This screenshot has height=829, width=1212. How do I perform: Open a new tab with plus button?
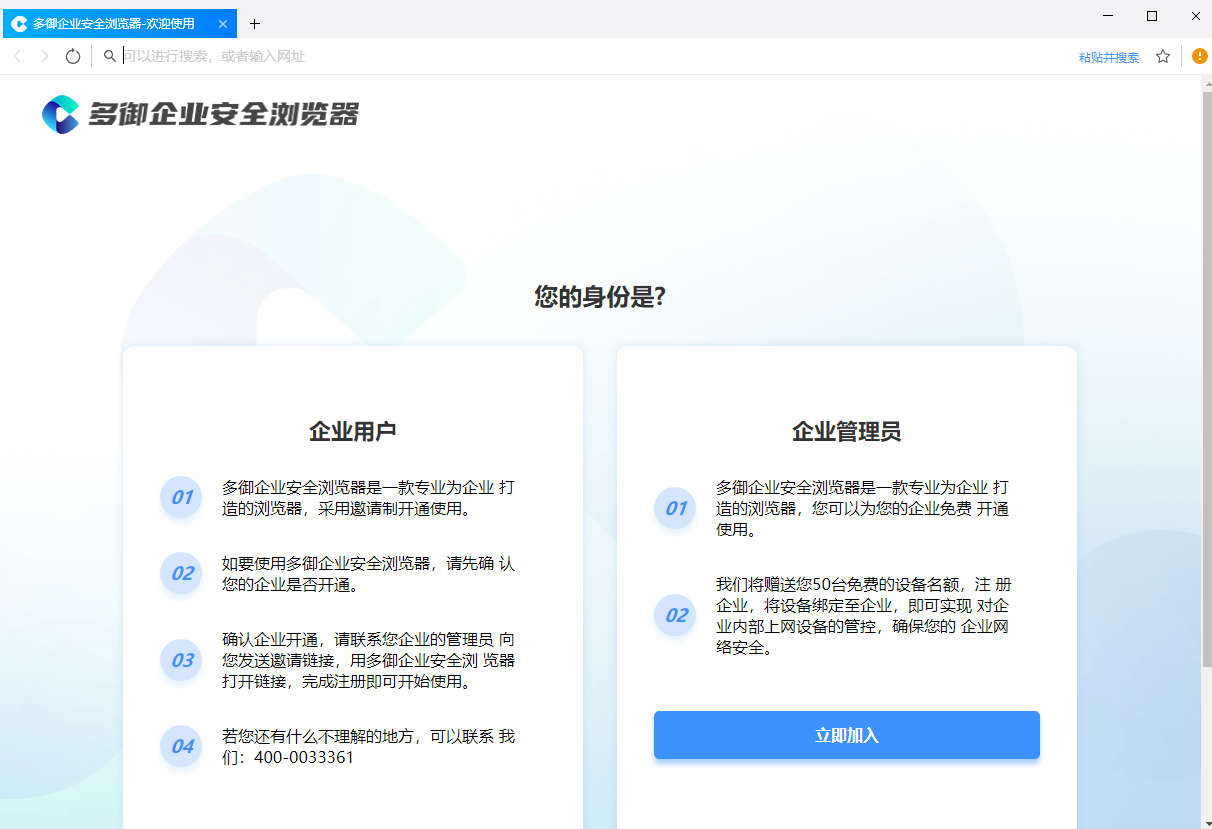point(254,23)
